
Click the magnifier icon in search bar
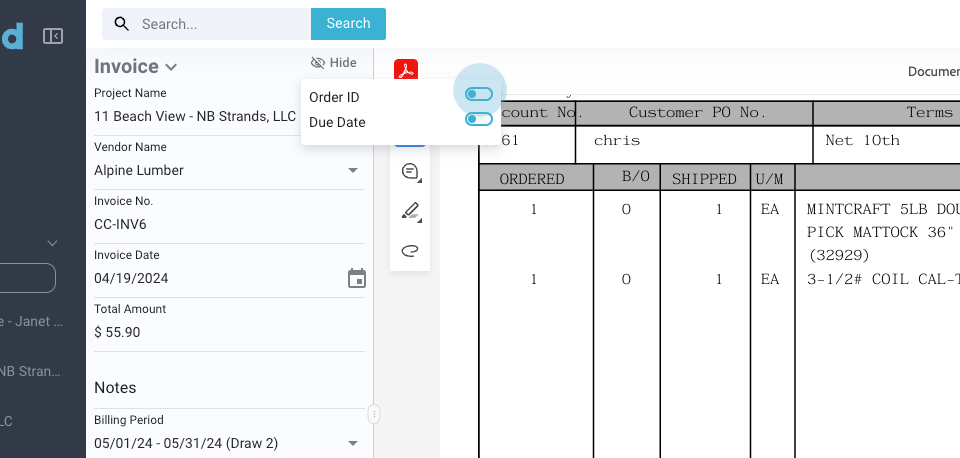(x=121, y=24)
